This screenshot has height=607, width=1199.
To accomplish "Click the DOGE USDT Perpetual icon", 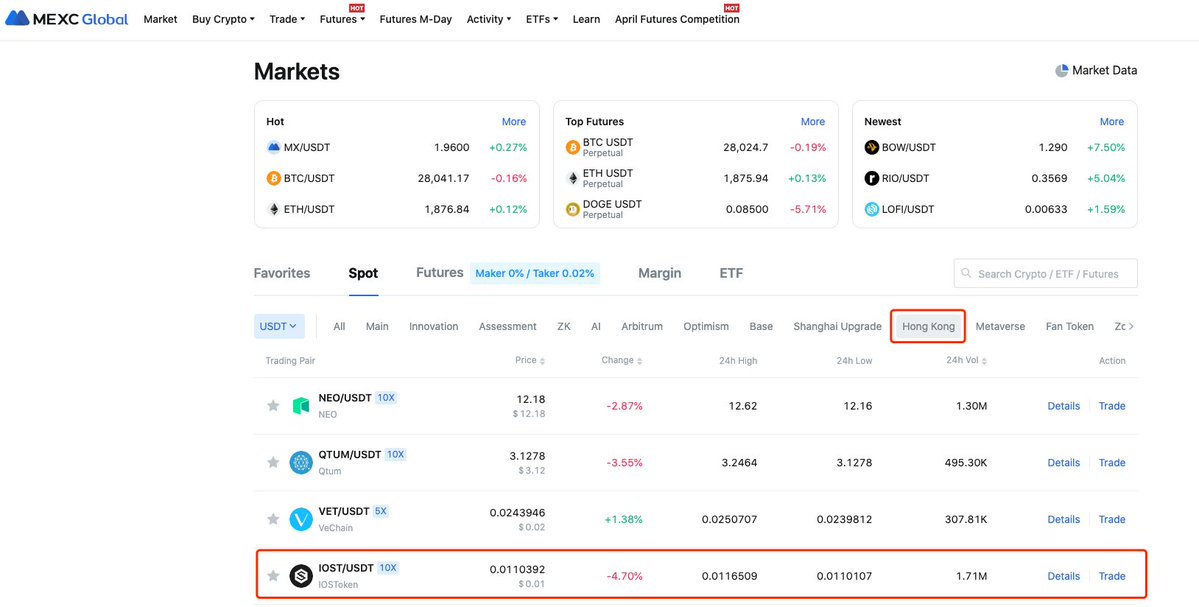I will point(573,209).
